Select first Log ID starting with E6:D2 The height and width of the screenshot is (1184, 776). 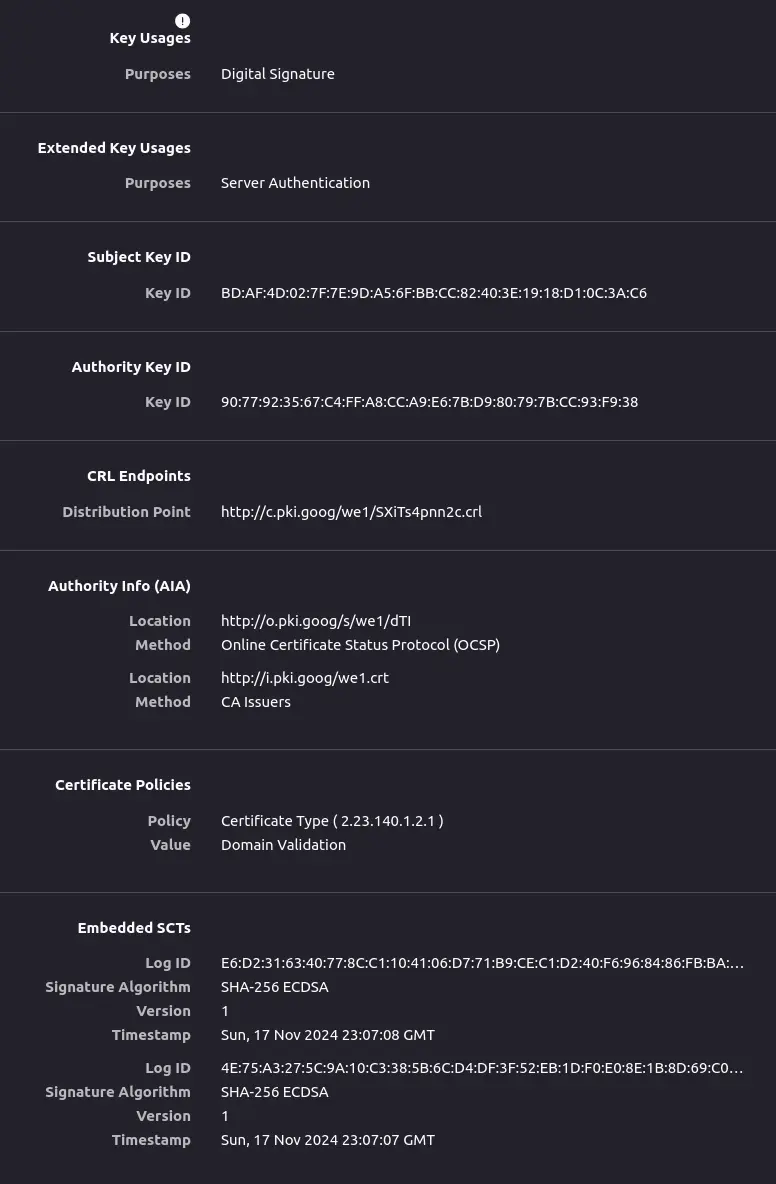[482, 964]
